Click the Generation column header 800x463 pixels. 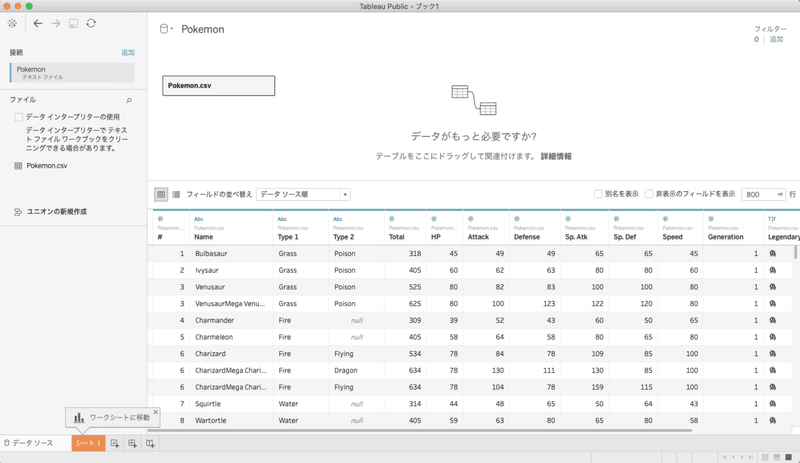pyautogui.click(x=726, y=237)
